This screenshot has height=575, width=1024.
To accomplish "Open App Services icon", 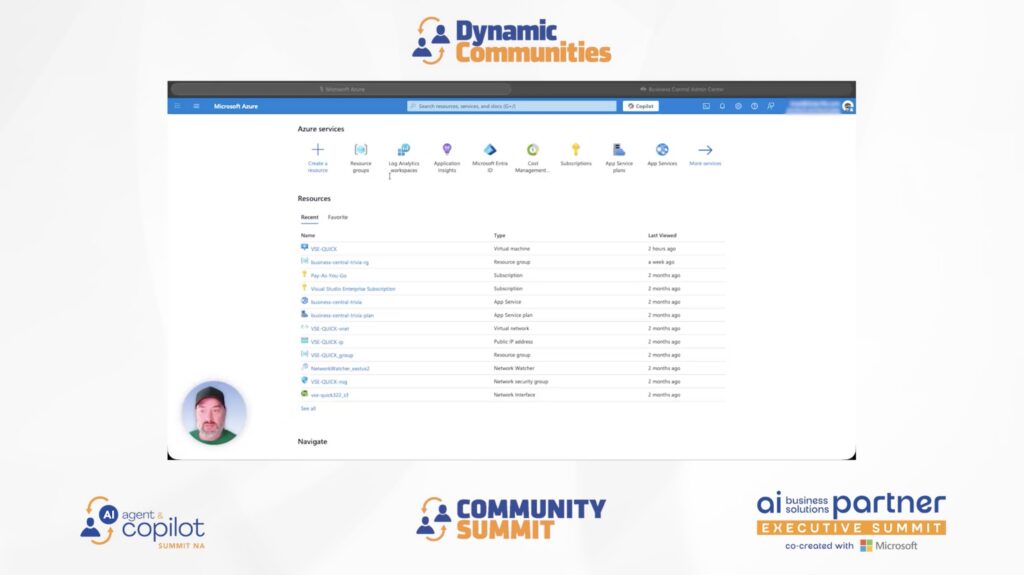I will (662, 150).
